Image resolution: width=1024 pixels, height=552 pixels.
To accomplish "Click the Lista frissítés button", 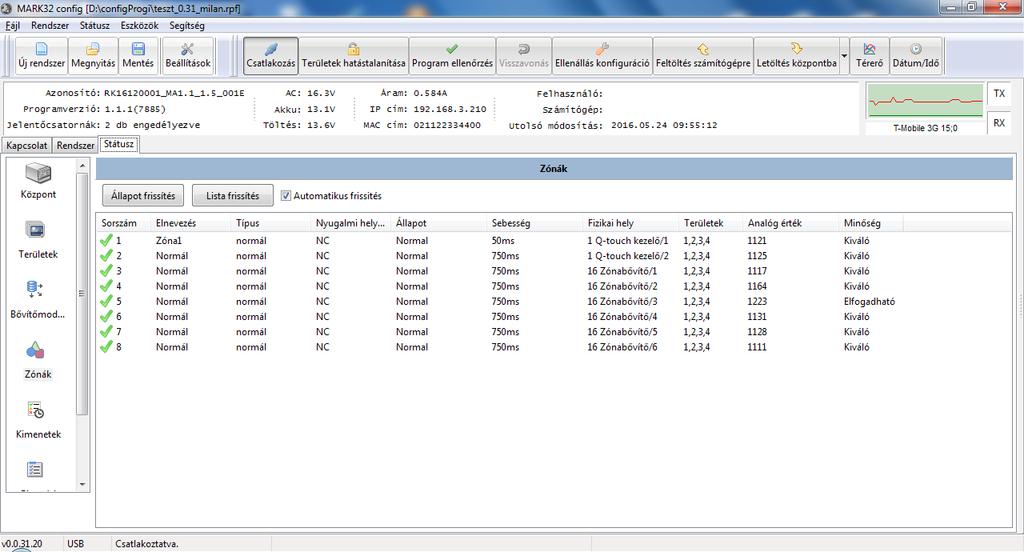I will coord(232,195).
